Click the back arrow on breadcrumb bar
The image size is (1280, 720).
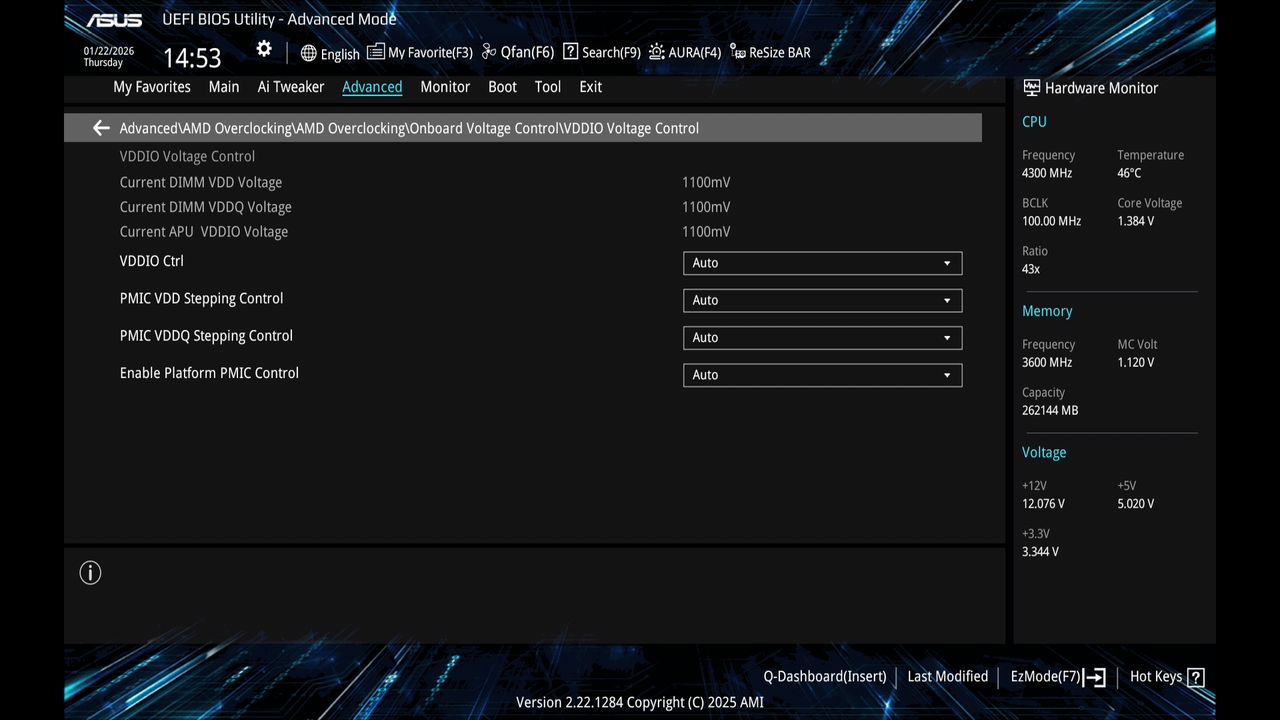100,128
